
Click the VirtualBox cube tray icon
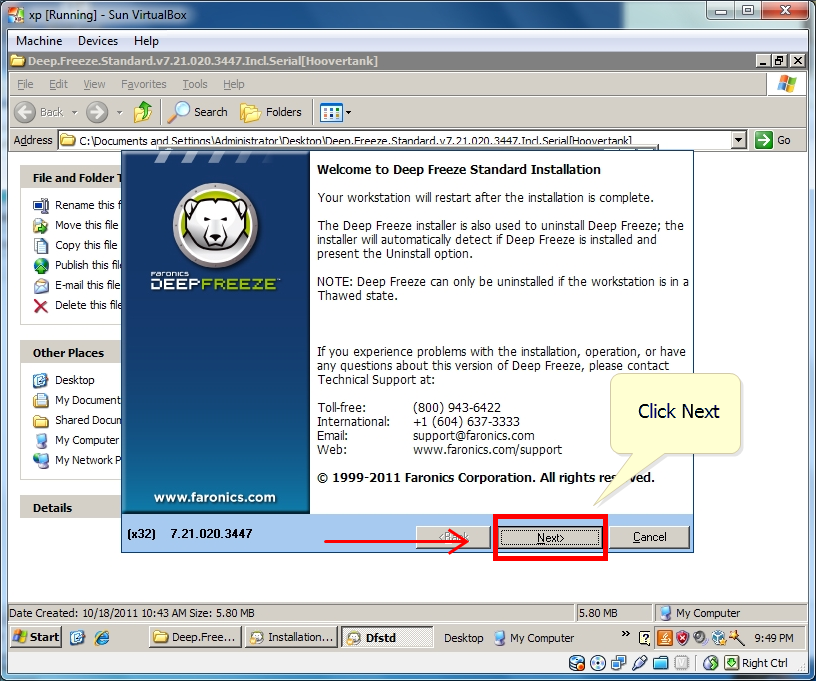719,638
